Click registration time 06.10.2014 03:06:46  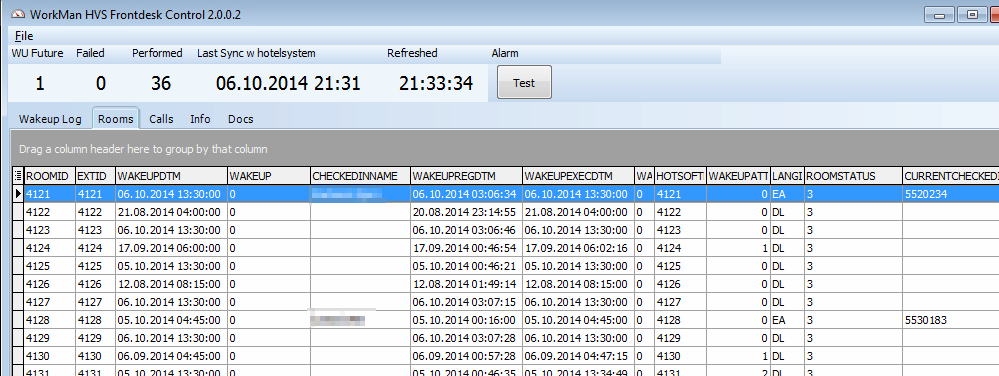(x=466, y=230)
